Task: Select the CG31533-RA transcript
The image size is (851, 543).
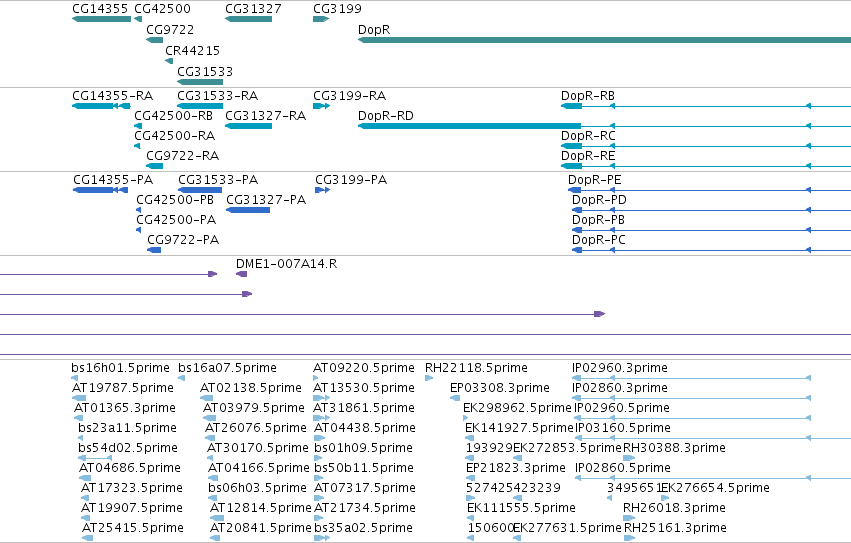Action: coord(200,106)
